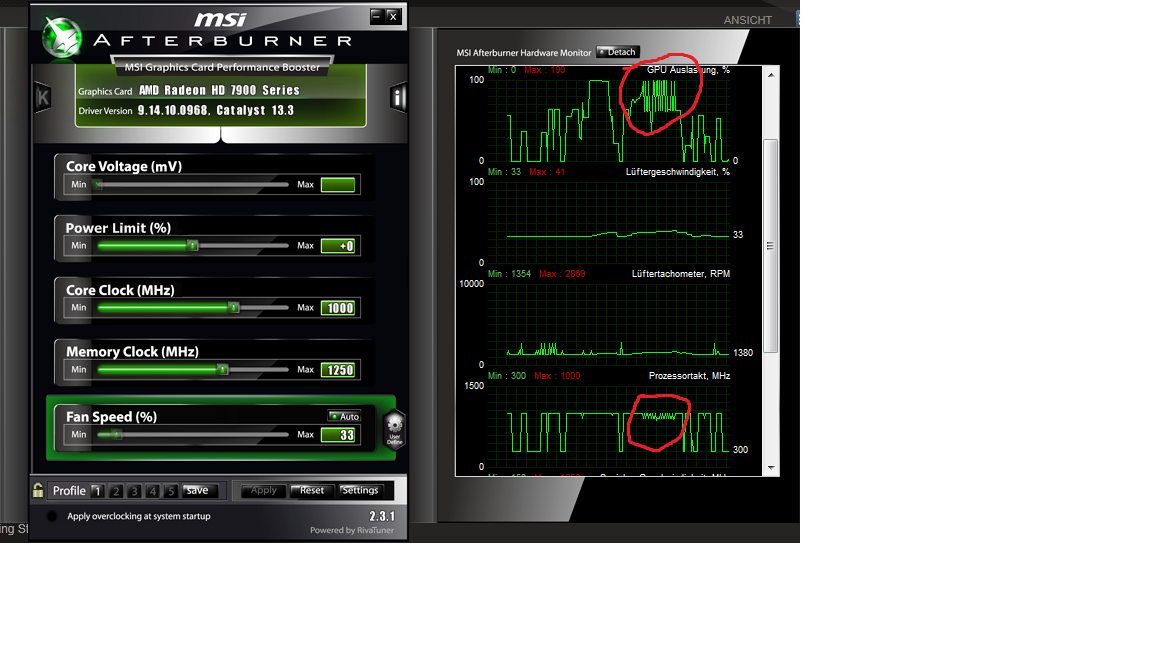Click the Power Limit slider handle
This screenshot has height=648, width=1152.
point(192,245)
